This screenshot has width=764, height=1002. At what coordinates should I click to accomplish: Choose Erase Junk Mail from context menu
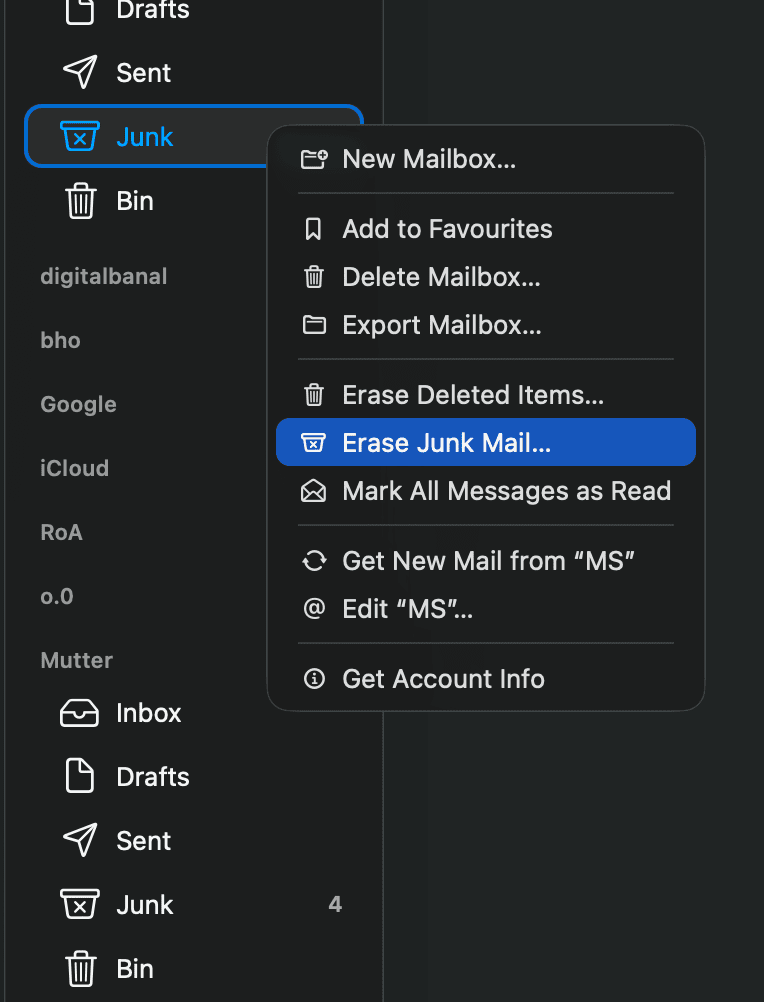(485, 442)
